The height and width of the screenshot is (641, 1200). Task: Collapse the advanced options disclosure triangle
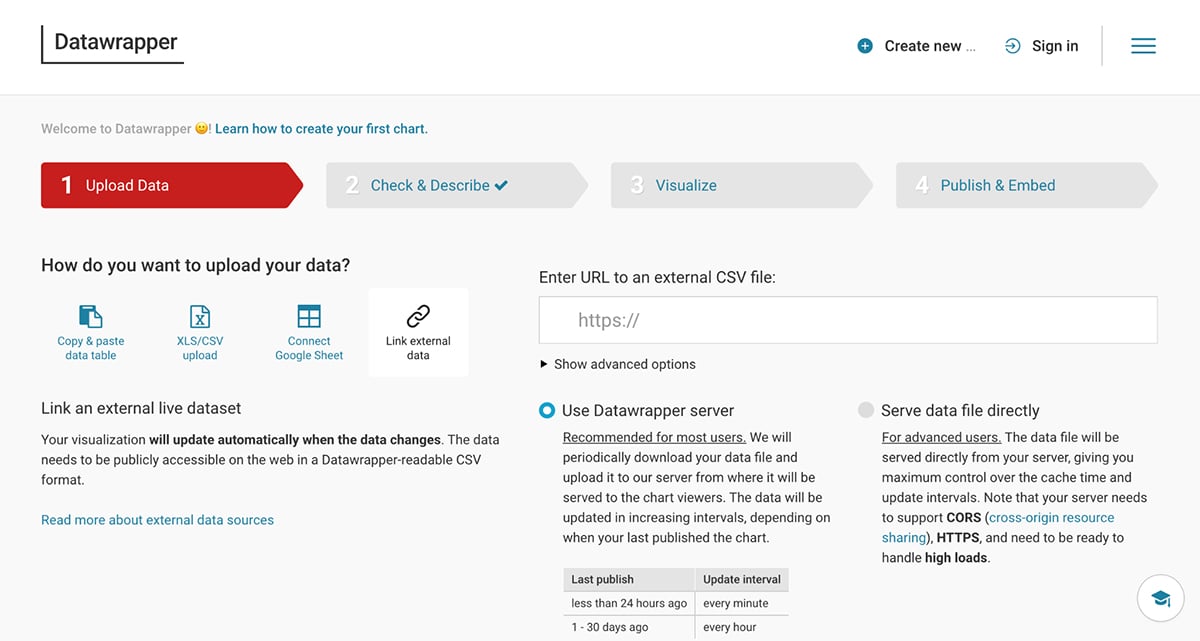coord(545,364)
